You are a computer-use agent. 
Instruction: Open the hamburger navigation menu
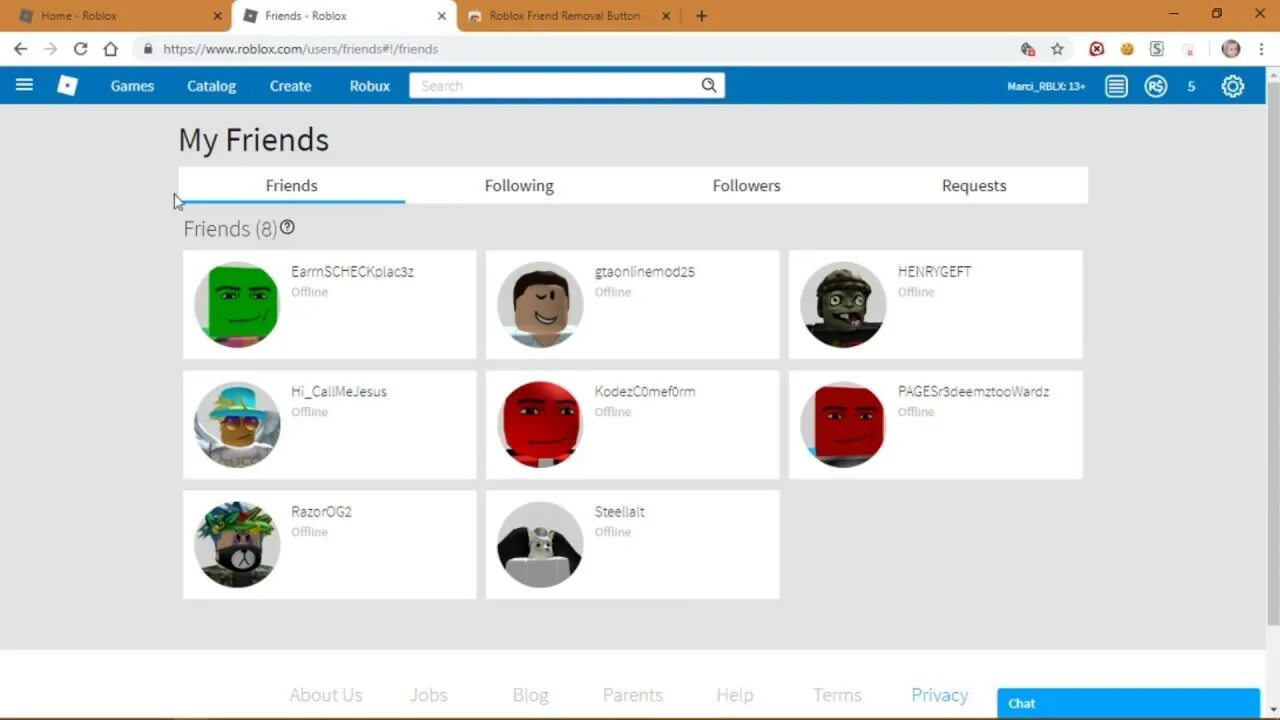(x=24, y=85)
